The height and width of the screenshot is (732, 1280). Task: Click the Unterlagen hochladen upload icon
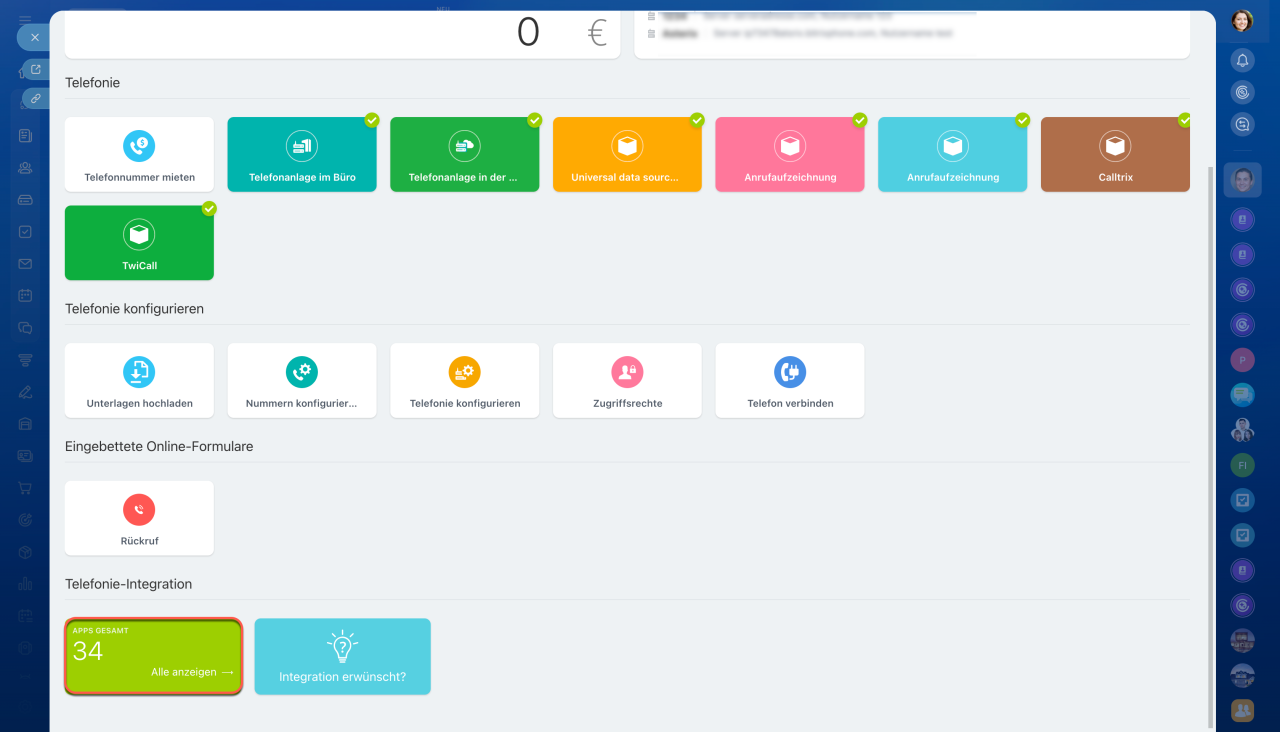pos(139,372)
